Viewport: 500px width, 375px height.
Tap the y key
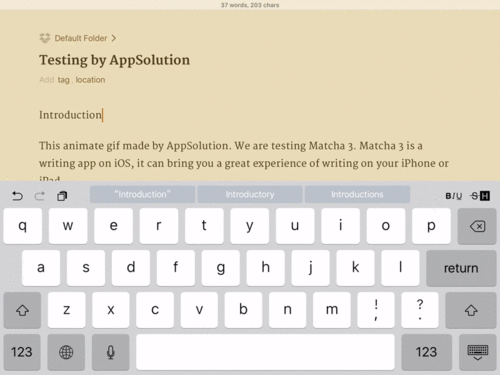(x=250, y=226)
